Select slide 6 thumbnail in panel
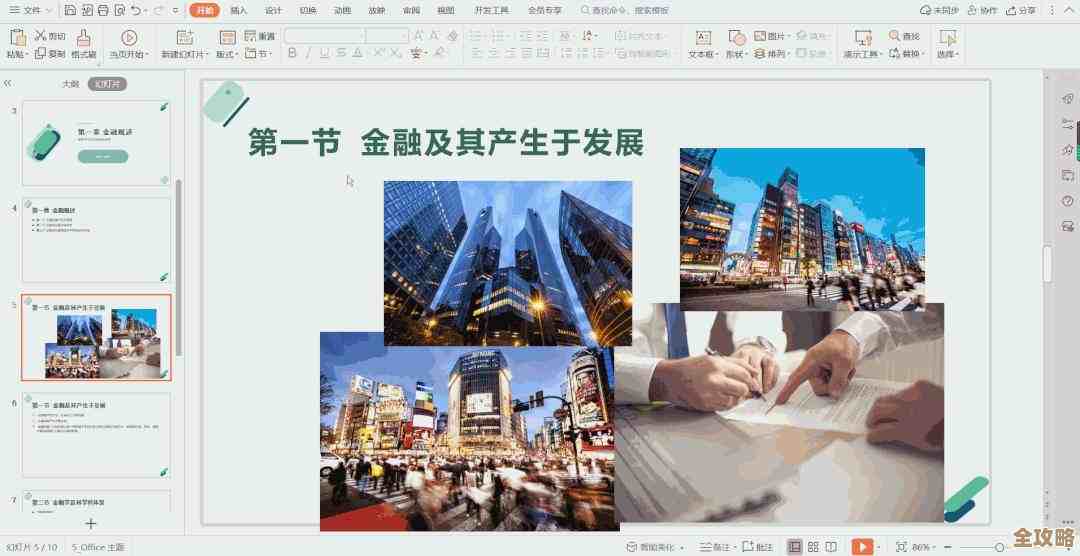The width and height of the screenshot is (1080, 556). [x=96, y=435]
